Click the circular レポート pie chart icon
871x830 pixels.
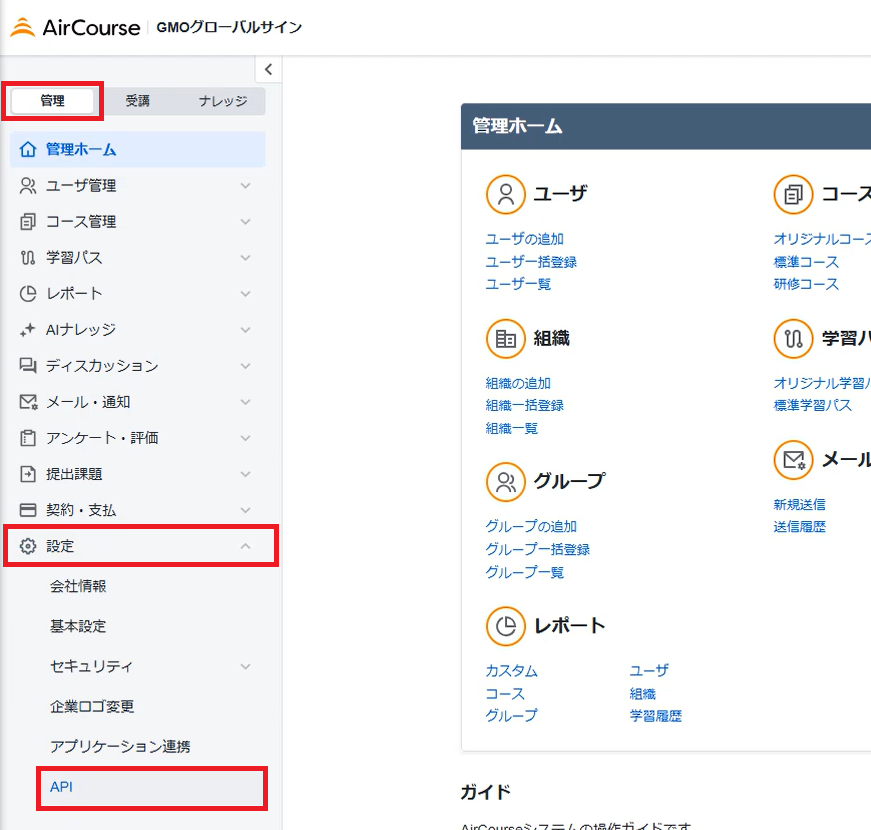(505, 626)
